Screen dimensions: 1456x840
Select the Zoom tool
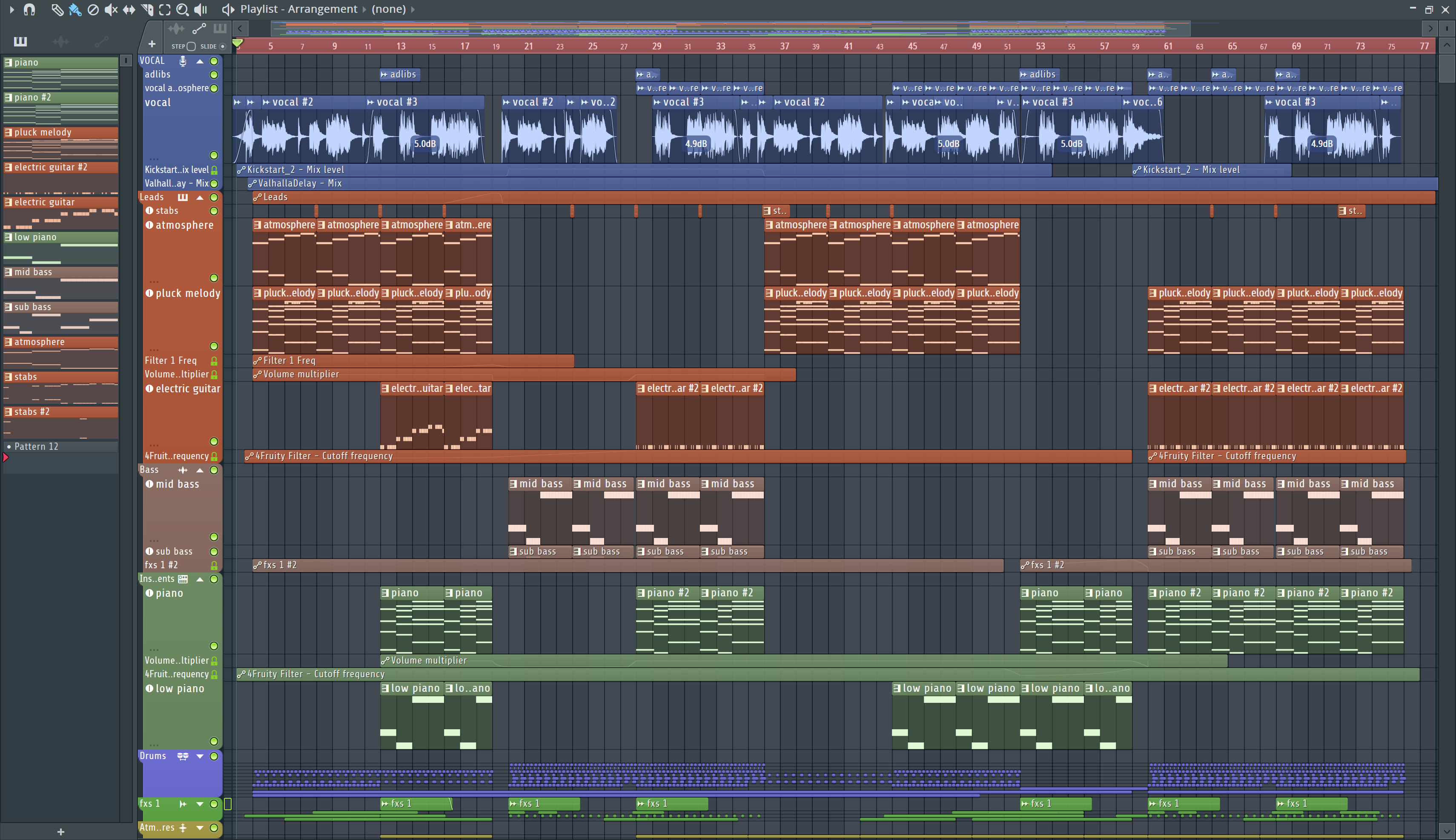tap(182, 9)
